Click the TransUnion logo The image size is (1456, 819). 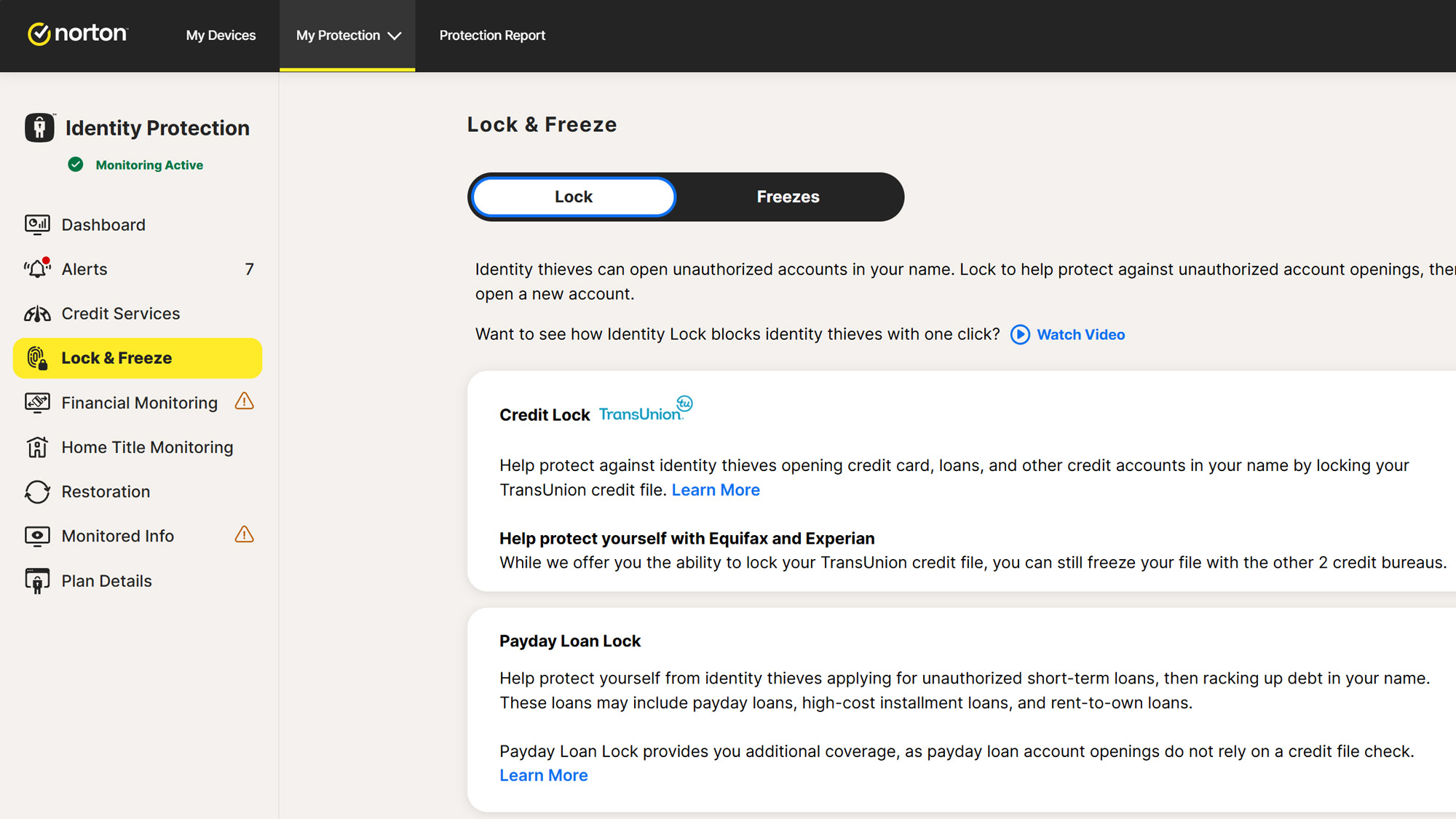click(x=644, y=411)
